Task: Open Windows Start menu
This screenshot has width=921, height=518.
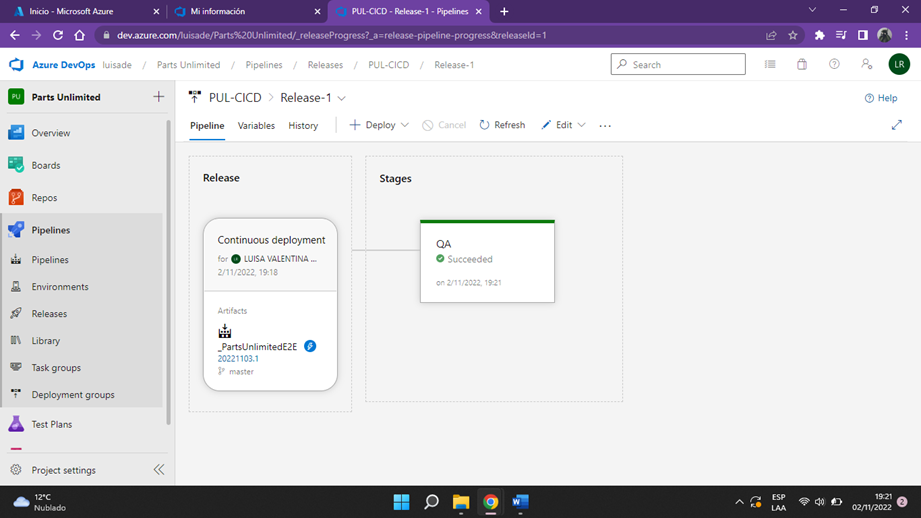Action: (x=402, y=502)
